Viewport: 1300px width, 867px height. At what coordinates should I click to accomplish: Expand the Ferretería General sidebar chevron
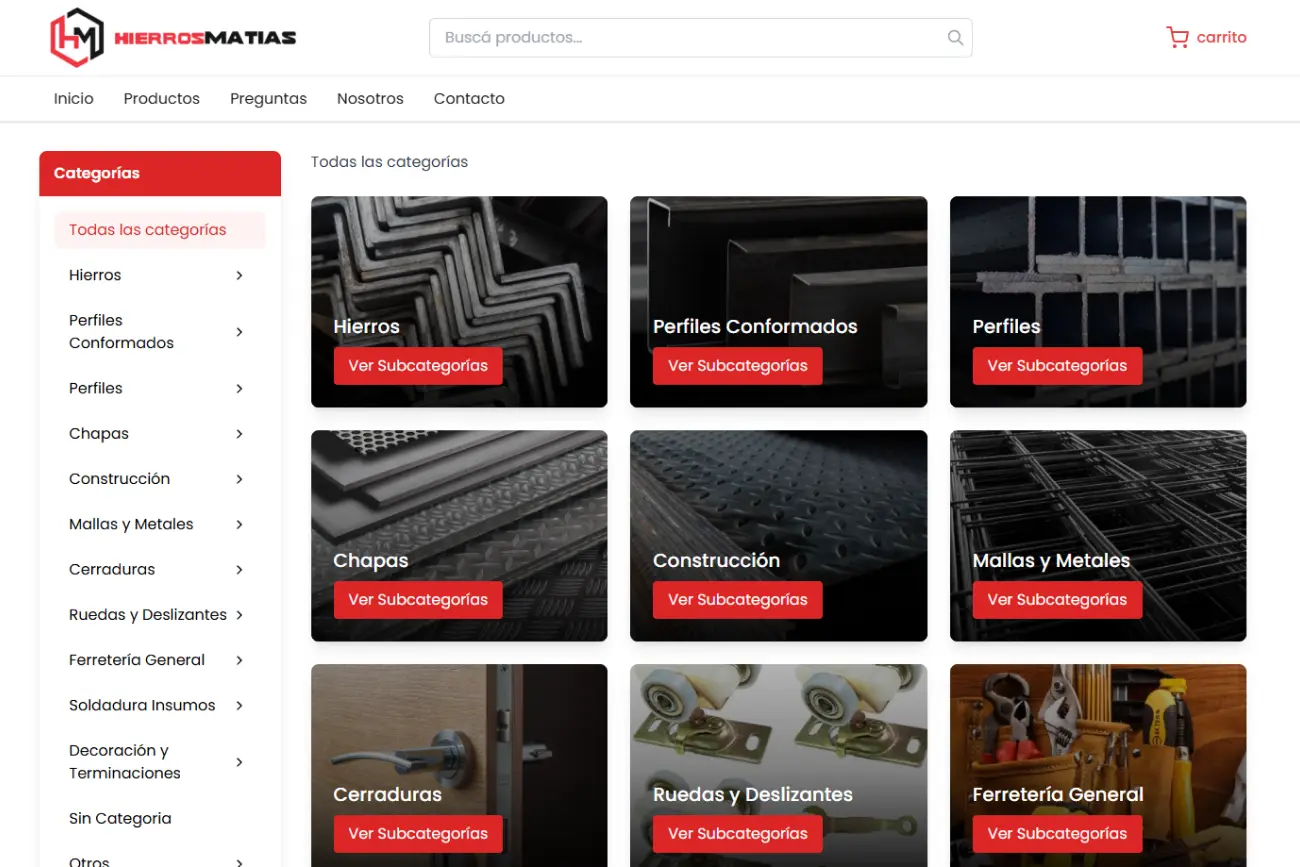(239, 660)
